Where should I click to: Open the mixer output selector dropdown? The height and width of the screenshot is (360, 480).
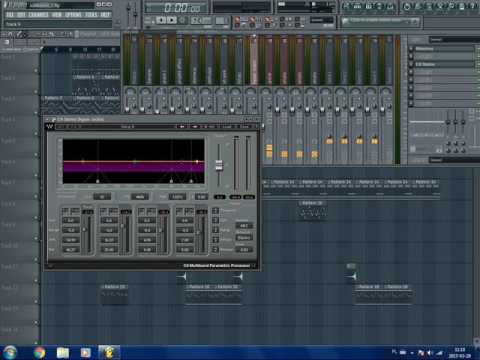tap(453, 160)
